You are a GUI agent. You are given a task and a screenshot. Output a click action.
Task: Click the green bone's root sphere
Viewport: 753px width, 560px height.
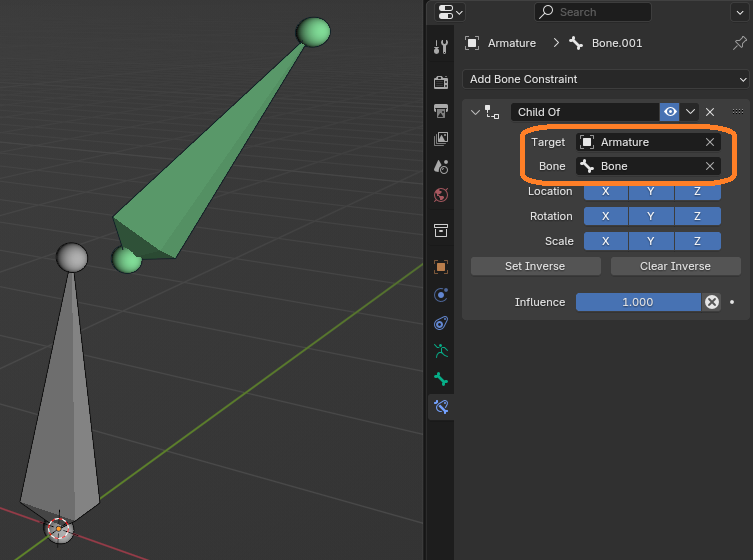126,260
